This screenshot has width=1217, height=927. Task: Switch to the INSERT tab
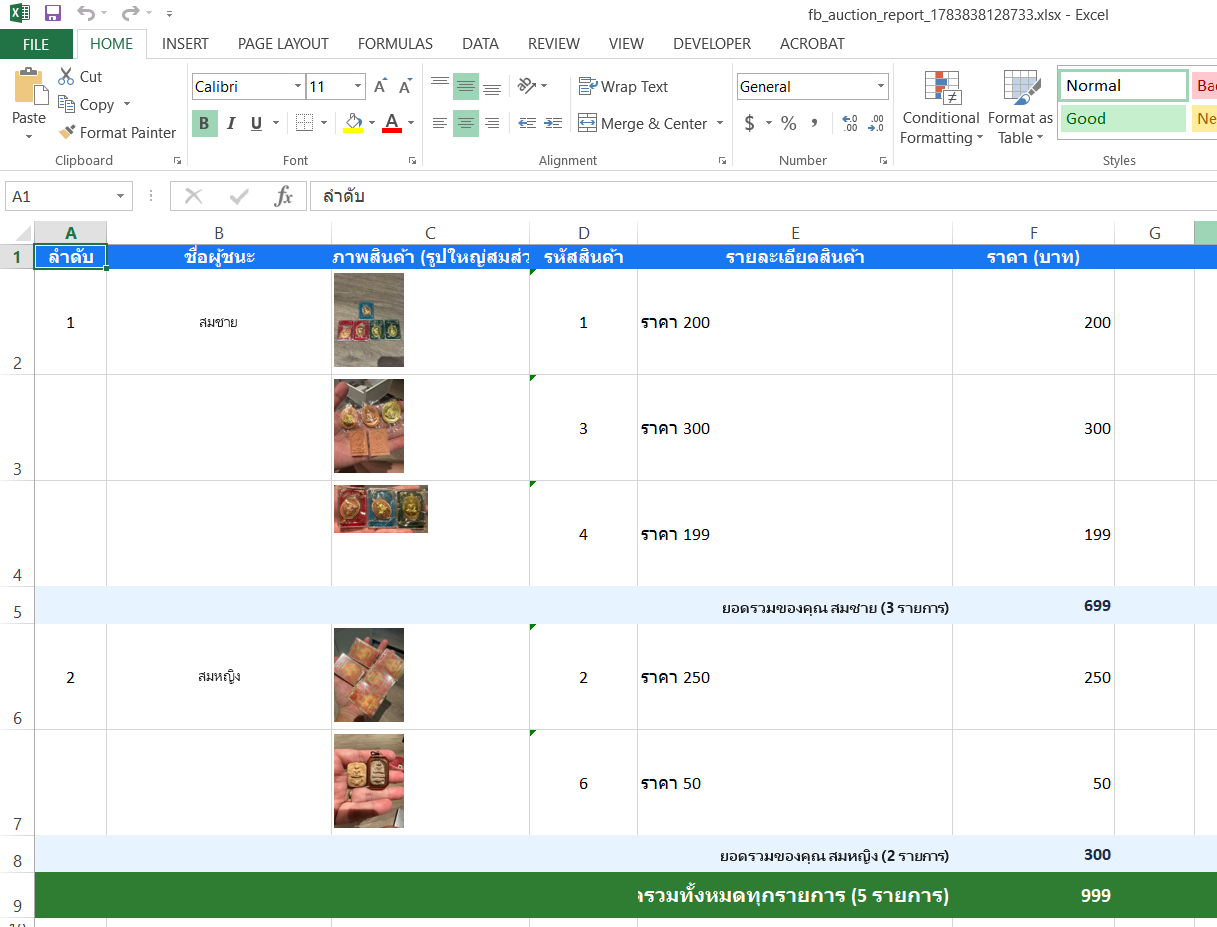185,44
